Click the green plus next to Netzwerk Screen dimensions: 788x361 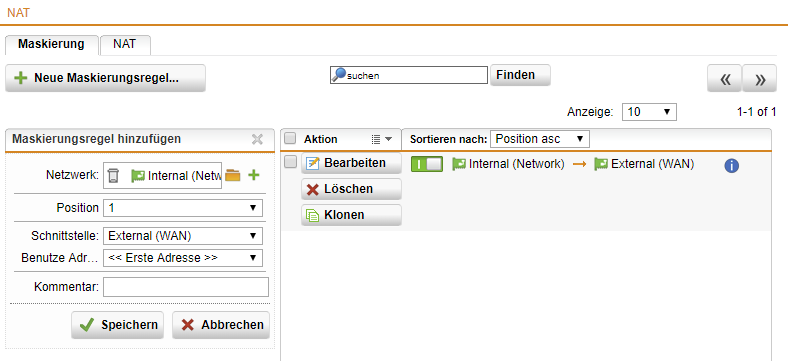(254, 175)
